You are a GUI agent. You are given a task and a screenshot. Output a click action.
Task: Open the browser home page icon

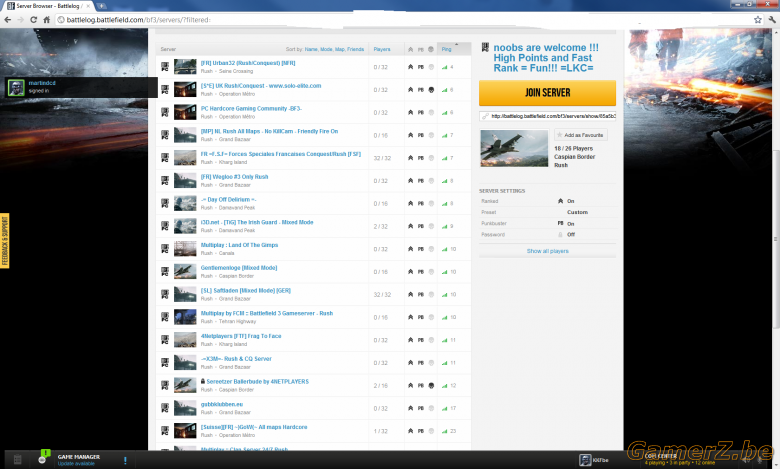pyautogui.click(x=46, y=20)
